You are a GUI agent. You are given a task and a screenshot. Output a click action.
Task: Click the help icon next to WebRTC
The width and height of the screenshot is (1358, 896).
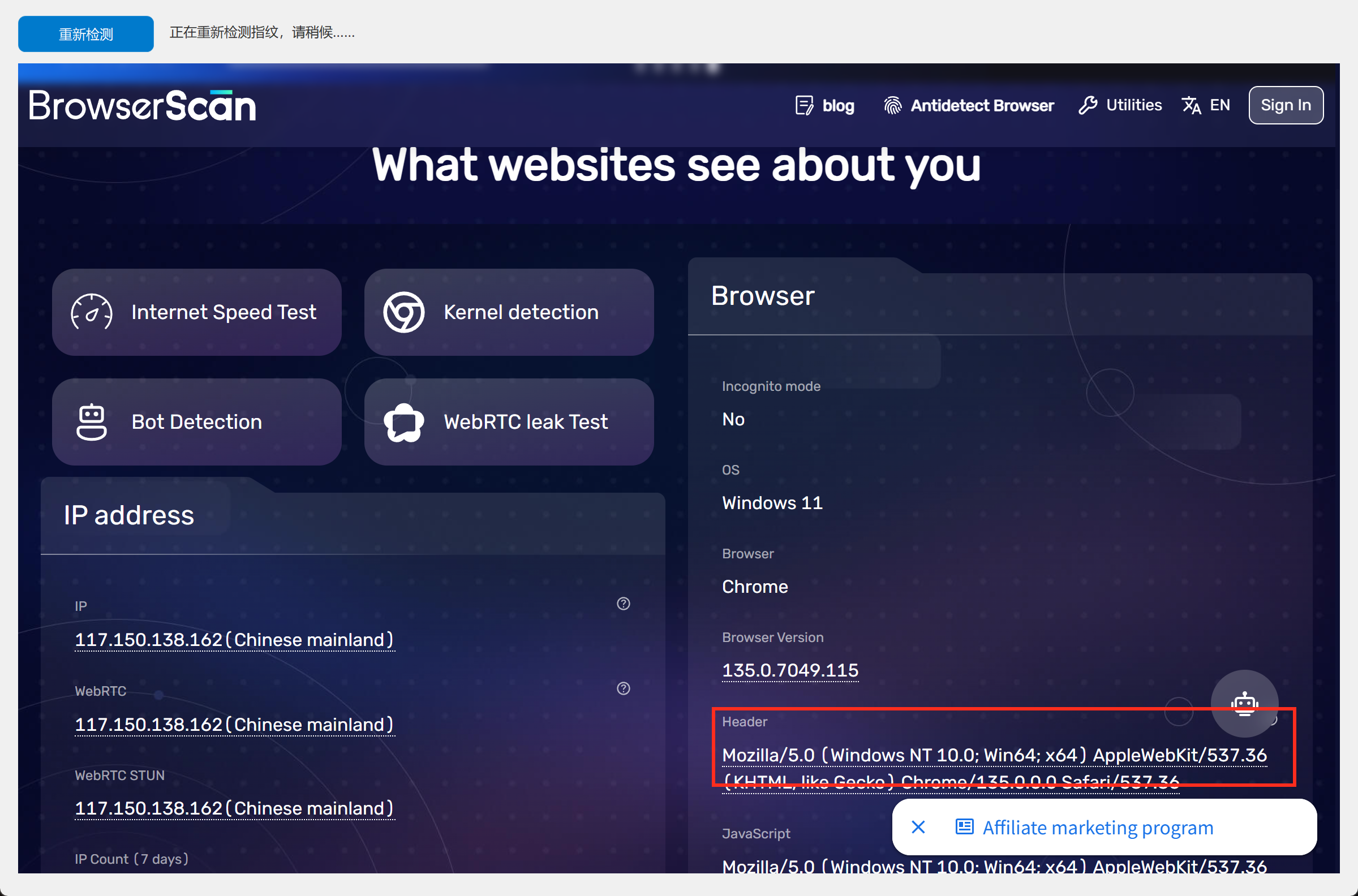pos(623,688)
